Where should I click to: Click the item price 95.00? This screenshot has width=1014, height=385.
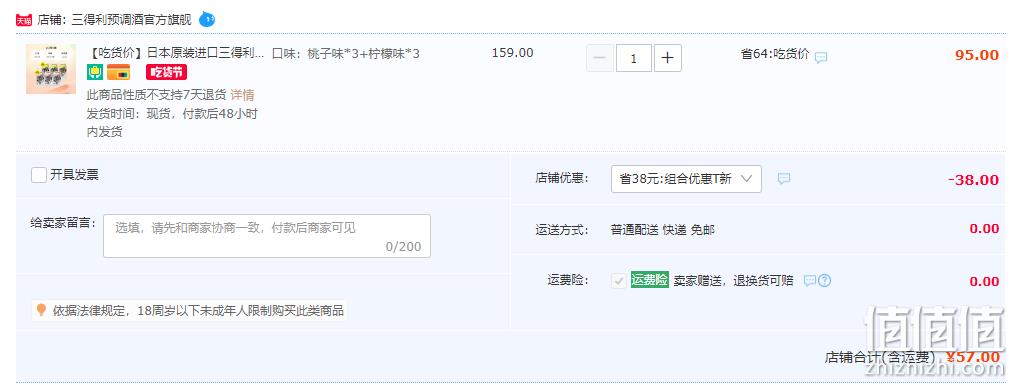[976, 55]
